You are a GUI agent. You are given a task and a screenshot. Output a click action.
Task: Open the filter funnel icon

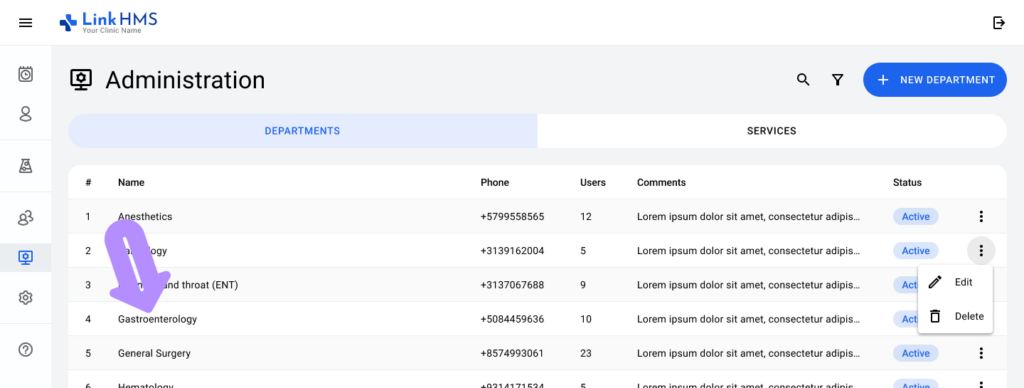pos(837,80)
